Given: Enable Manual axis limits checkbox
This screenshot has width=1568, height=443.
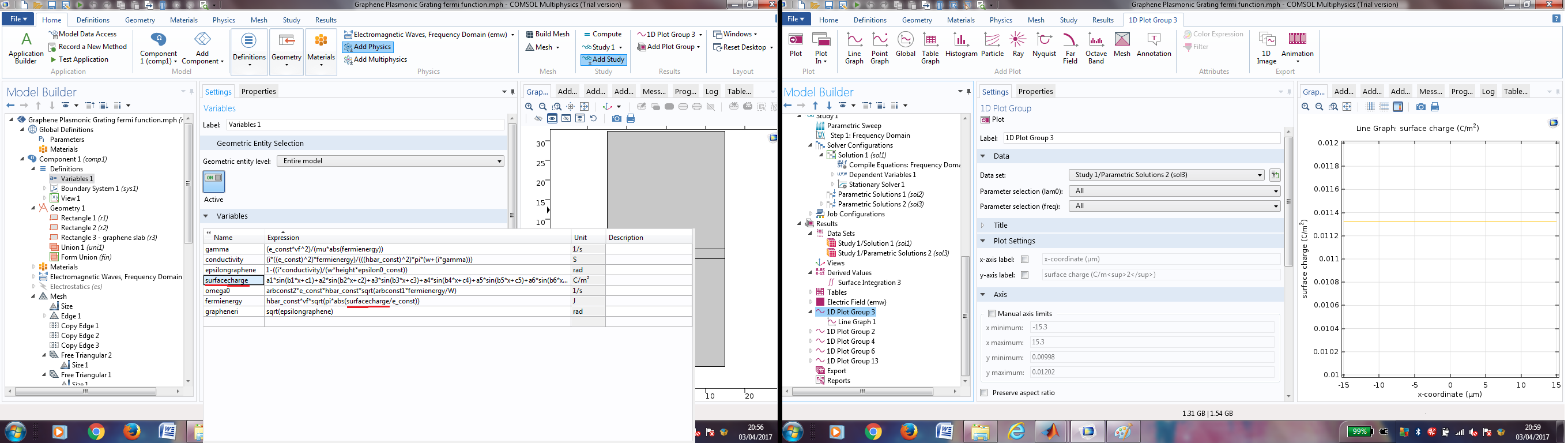Looking at the screenshot, I should 992,314.
